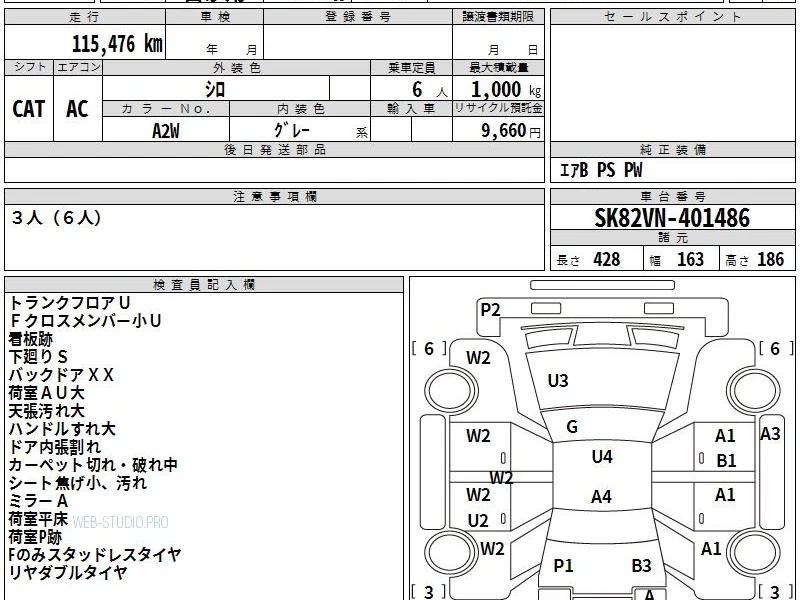Select the 純正装備 header

[672, 149]
